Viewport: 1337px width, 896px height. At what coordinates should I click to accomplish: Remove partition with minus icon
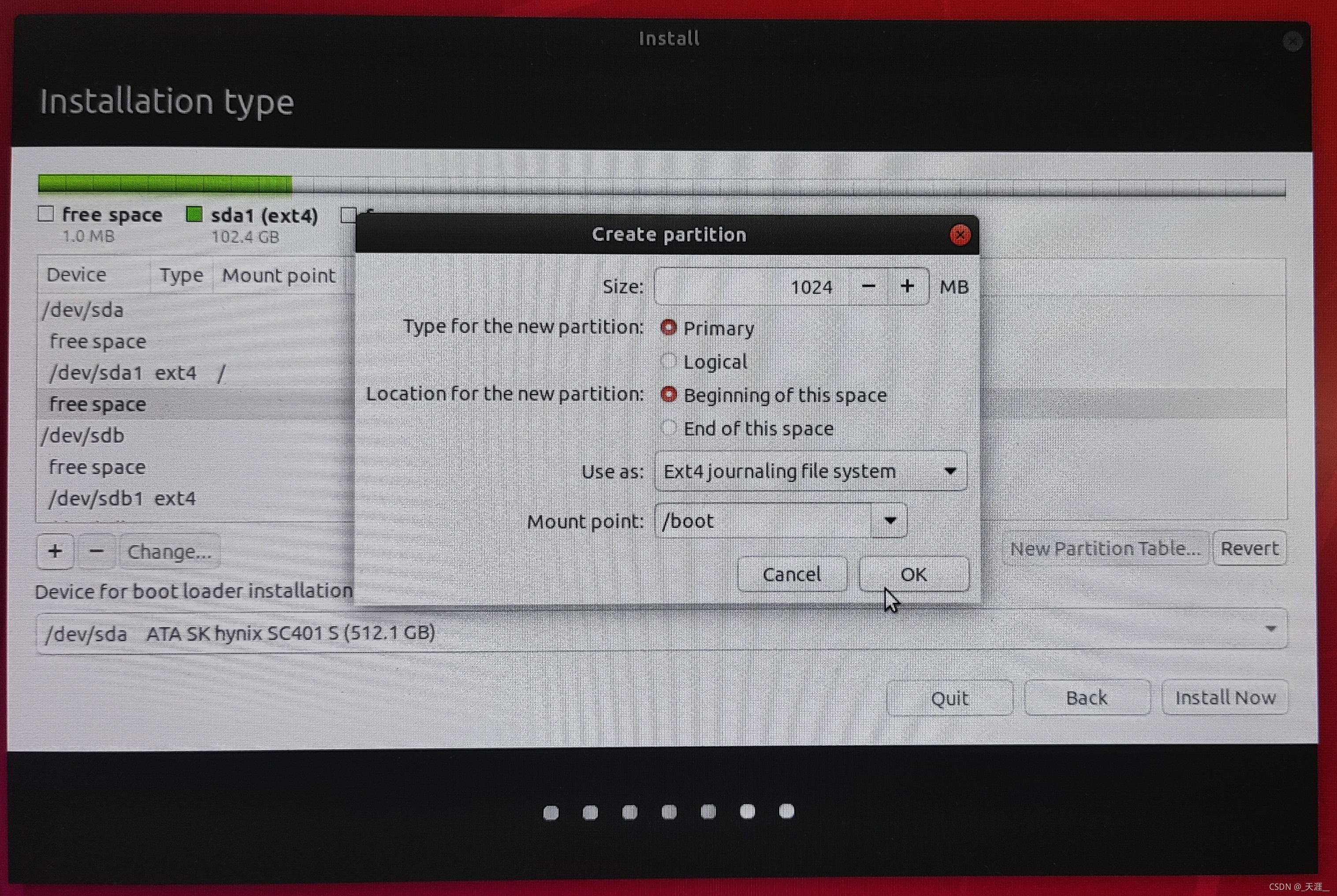97,551
